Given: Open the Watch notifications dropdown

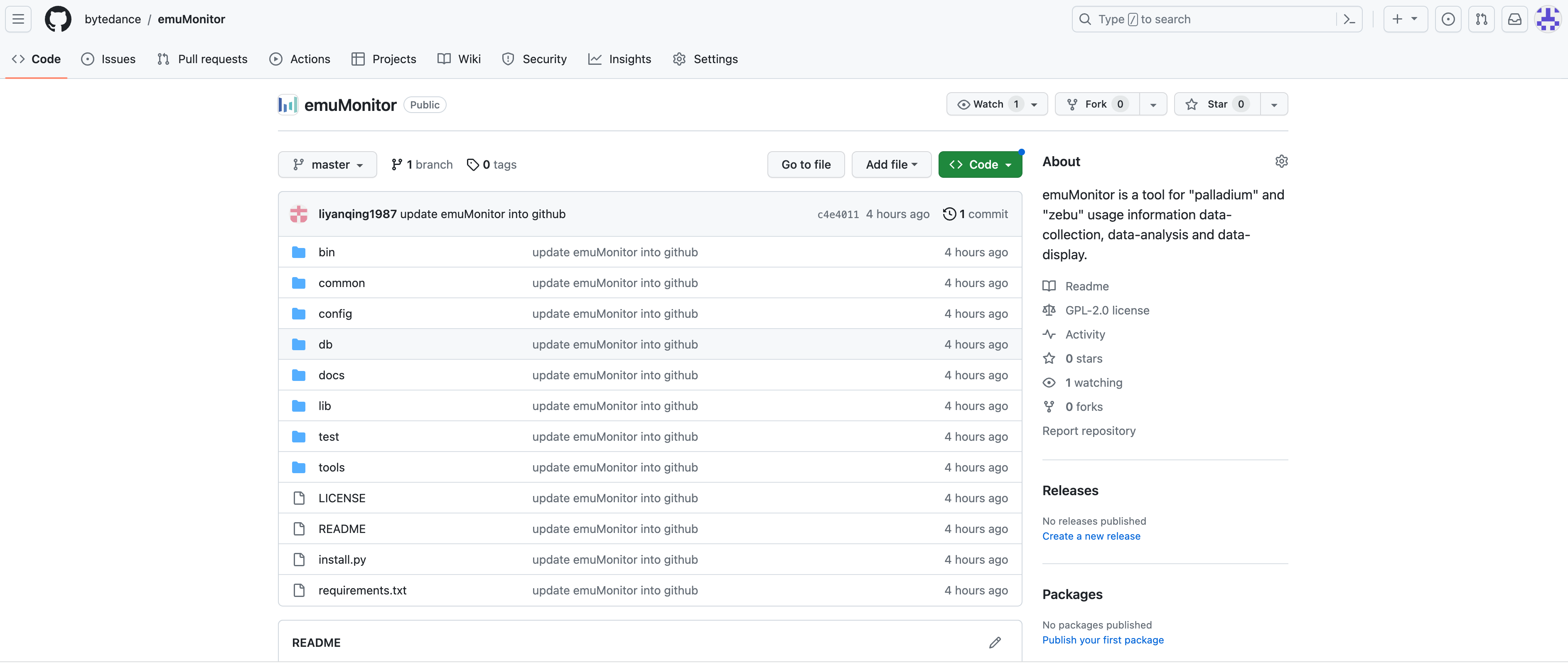Looking at the screenshot, I should point(996,104).
